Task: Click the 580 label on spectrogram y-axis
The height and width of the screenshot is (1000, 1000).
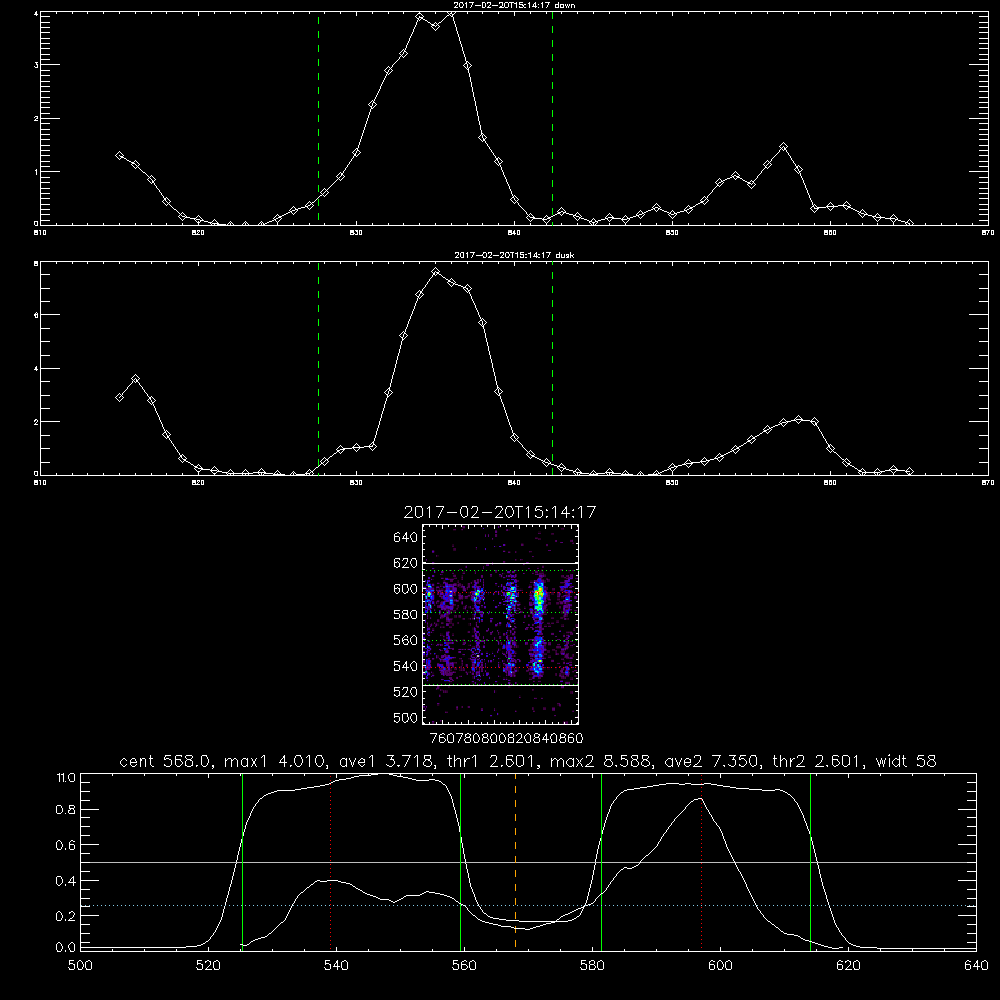Action: point(406,615)
